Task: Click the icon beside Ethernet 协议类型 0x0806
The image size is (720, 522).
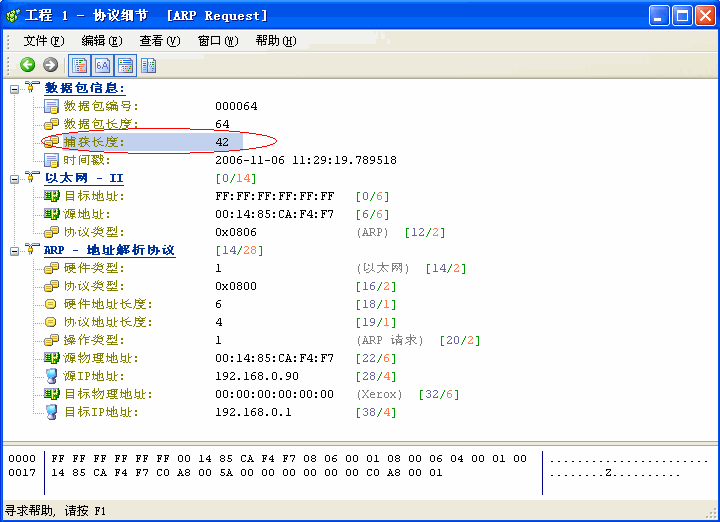Action: 51,232
